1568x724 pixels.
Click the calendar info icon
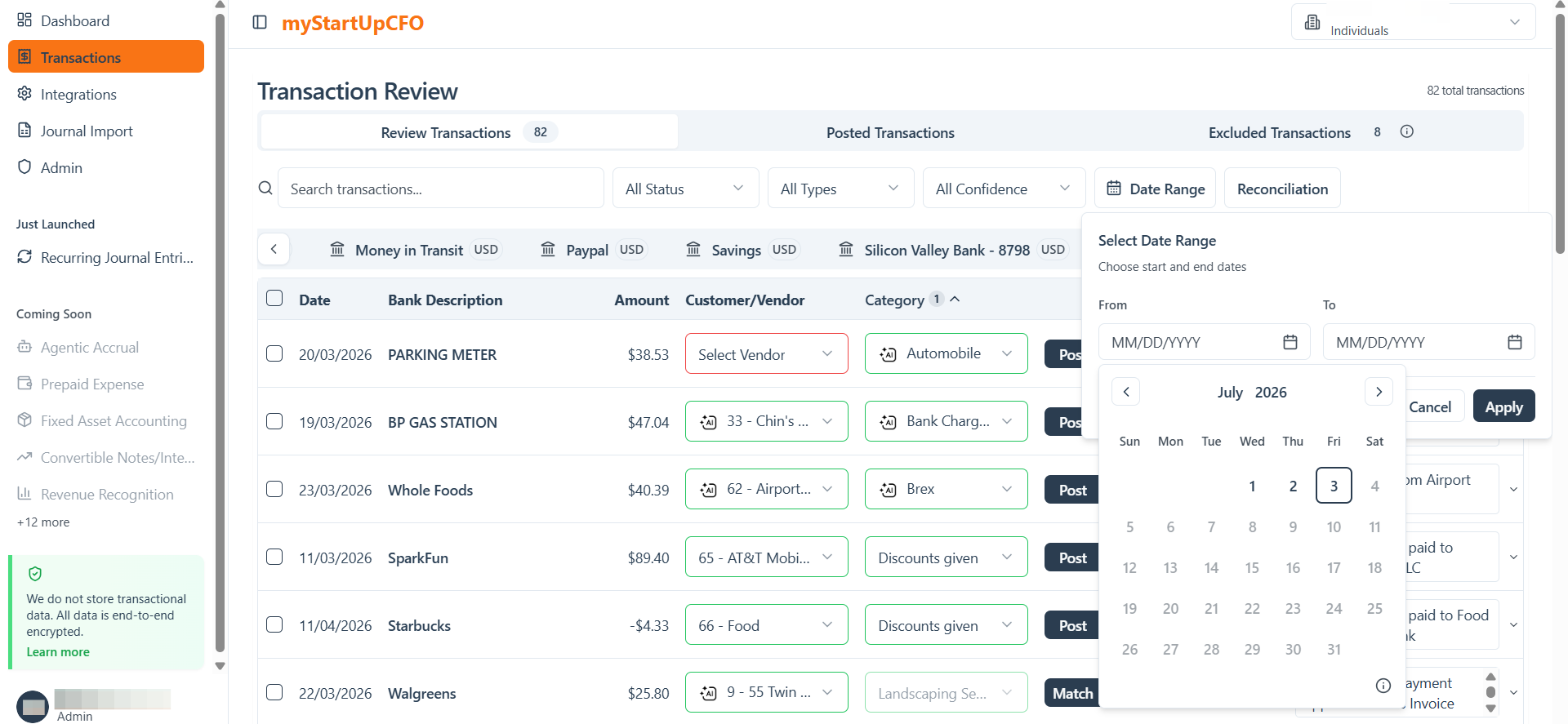(1383, 686)
